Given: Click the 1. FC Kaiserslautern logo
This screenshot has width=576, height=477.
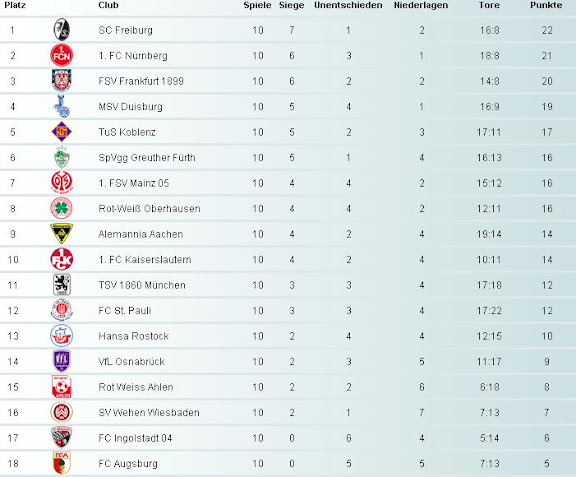Looking at the screenshot, I should pos(61,259).
